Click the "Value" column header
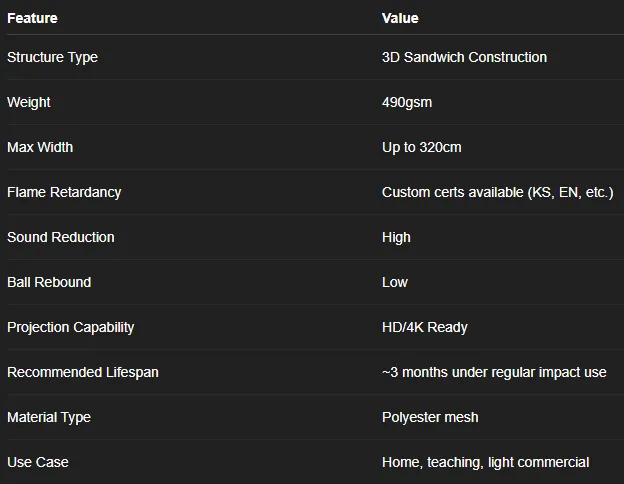 [x=400, y=18]
